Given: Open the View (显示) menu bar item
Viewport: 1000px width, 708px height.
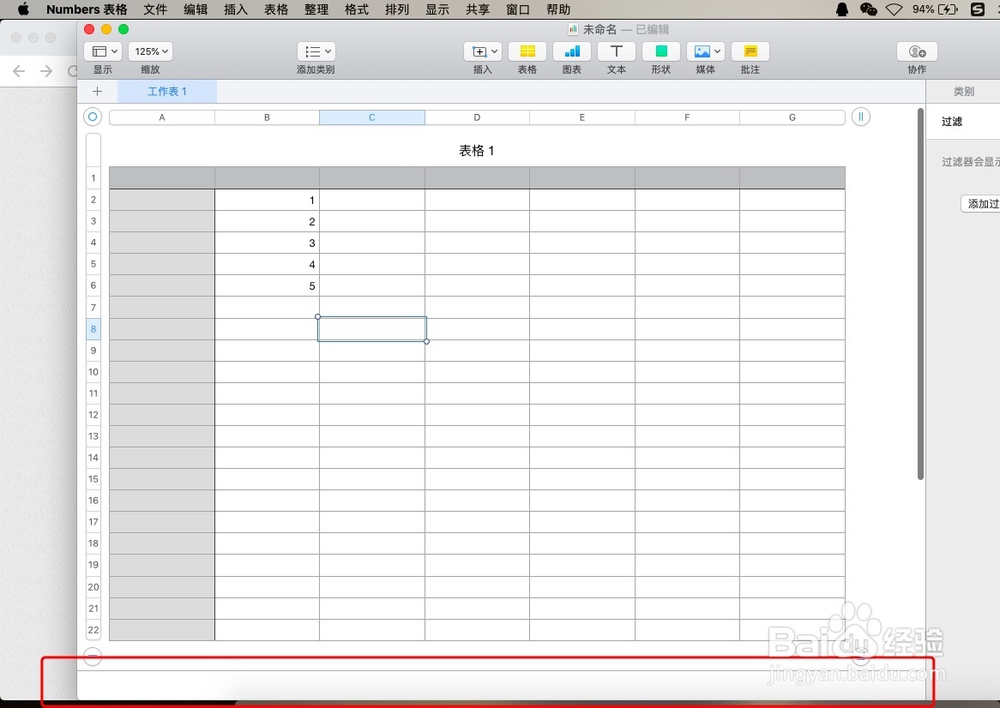Looking at the screenshot, I should [x=438, y=10].
